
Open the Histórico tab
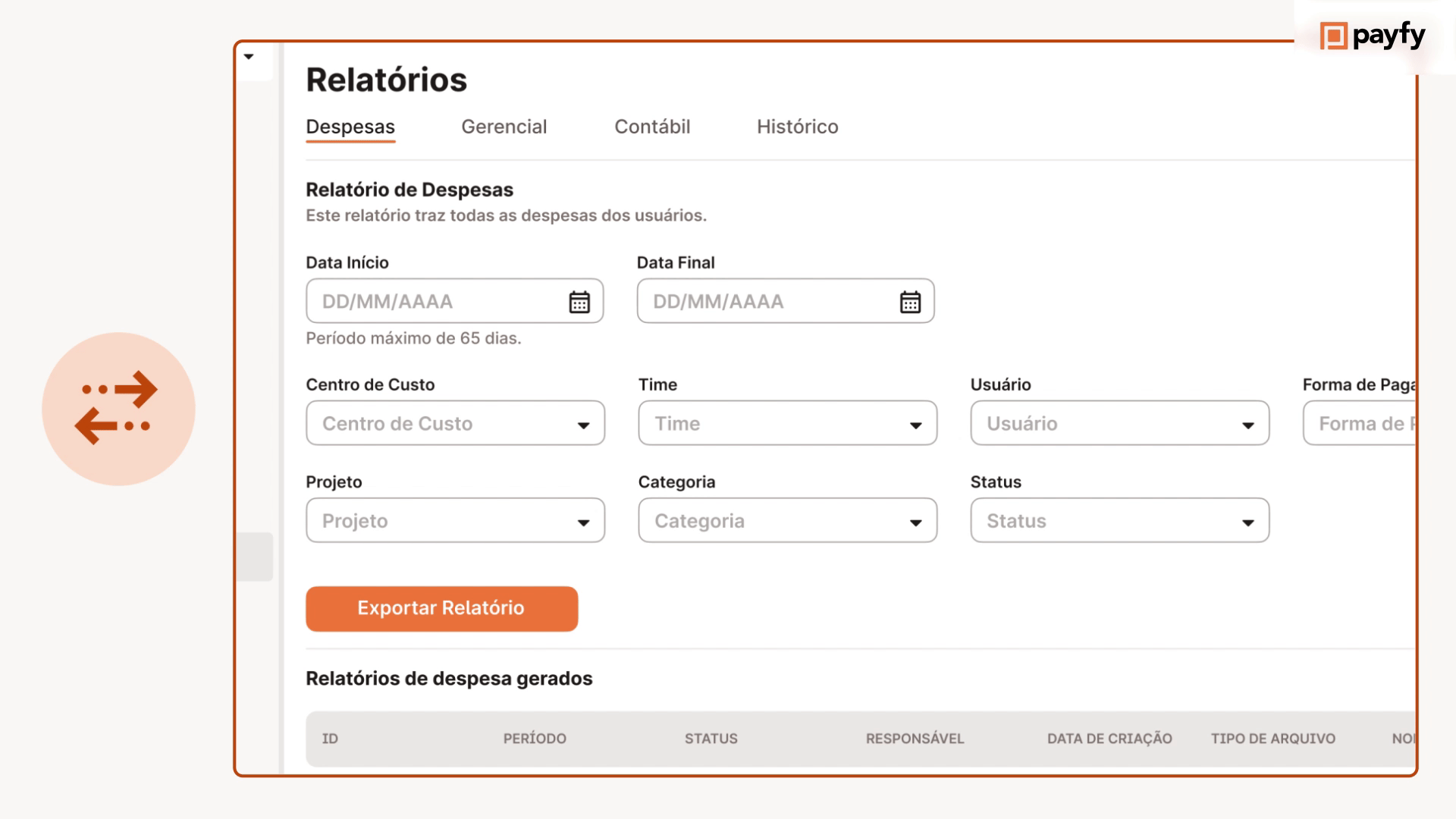[x=797, y=127]
